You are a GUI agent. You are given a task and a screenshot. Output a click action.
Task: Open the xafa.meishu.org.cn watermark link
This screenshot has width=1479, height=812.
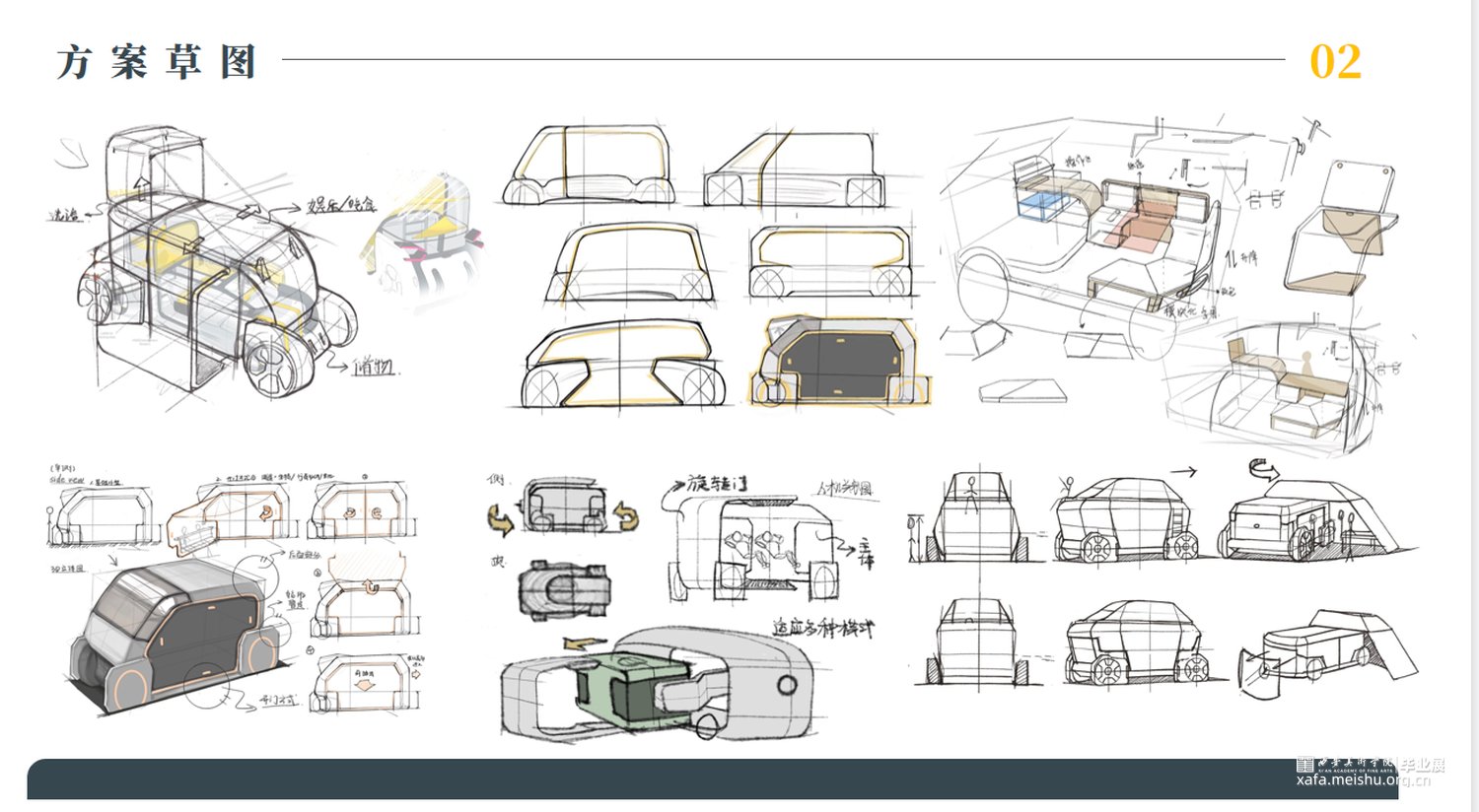(1363, 779)
